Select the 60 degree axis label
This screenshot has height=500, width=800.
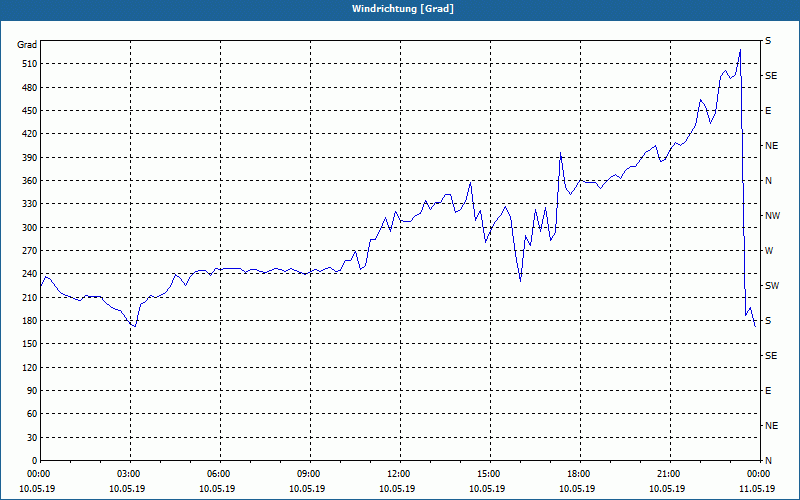[32, 414]
